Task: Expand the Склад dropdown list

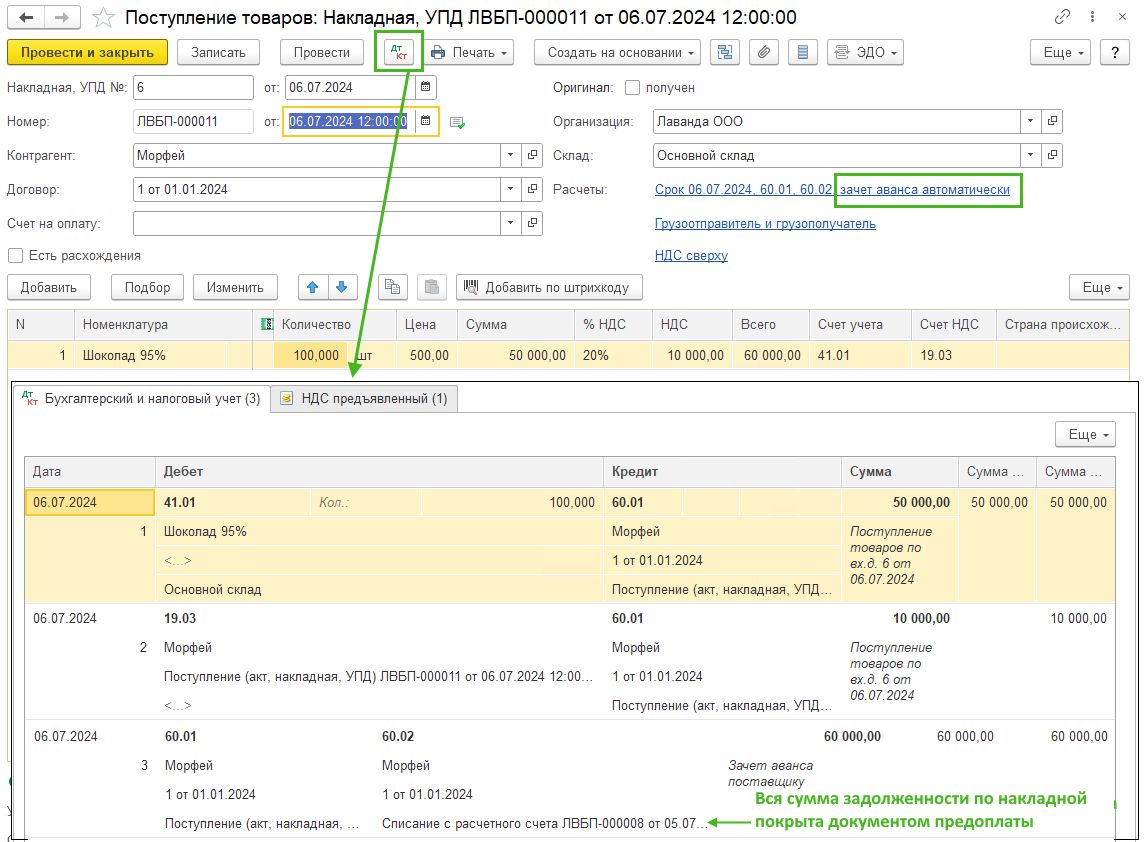Action: [x=1030, y=155]
